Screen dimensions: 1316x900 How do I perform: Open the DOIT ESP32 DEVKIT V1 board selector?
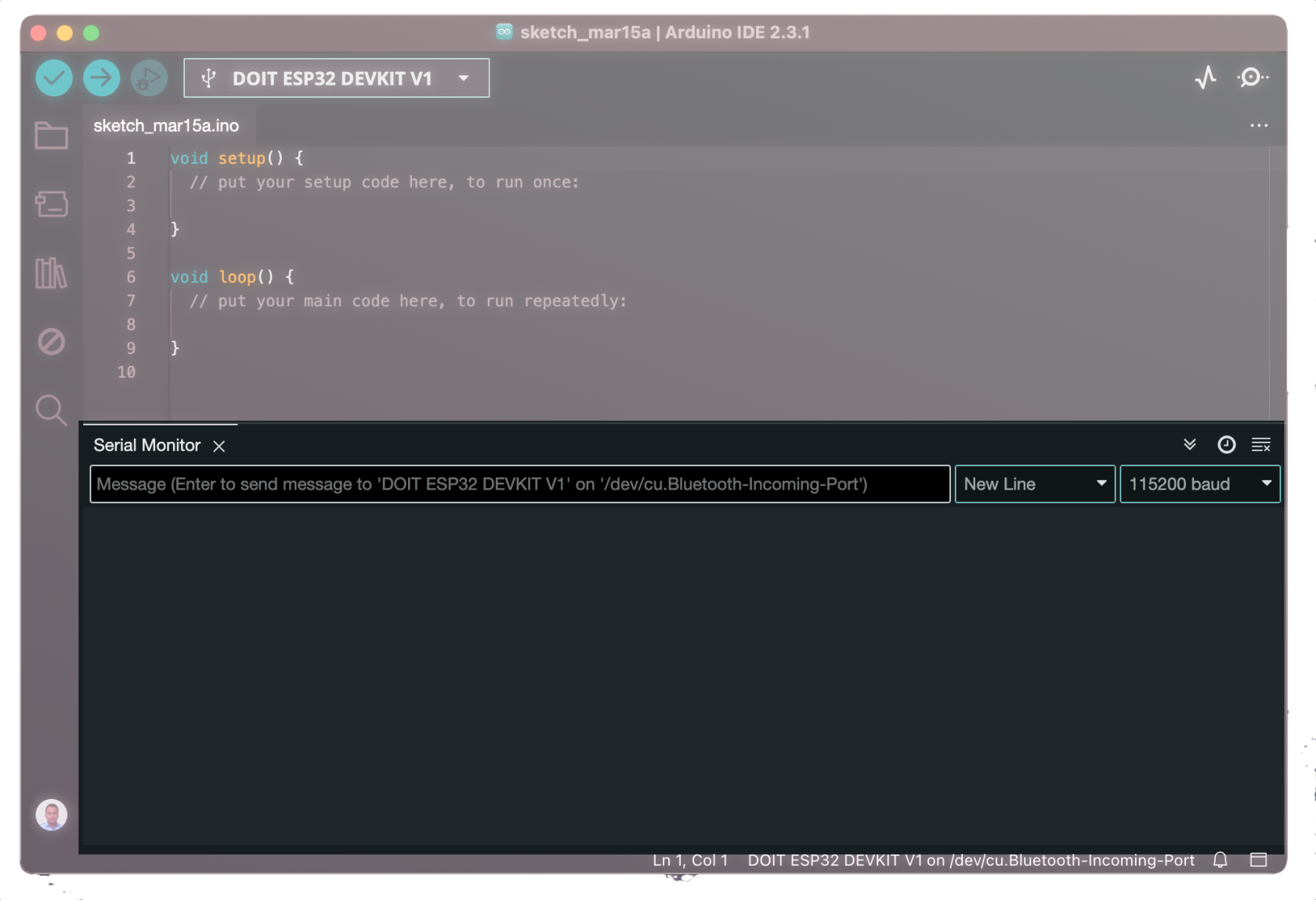(337, 78)
